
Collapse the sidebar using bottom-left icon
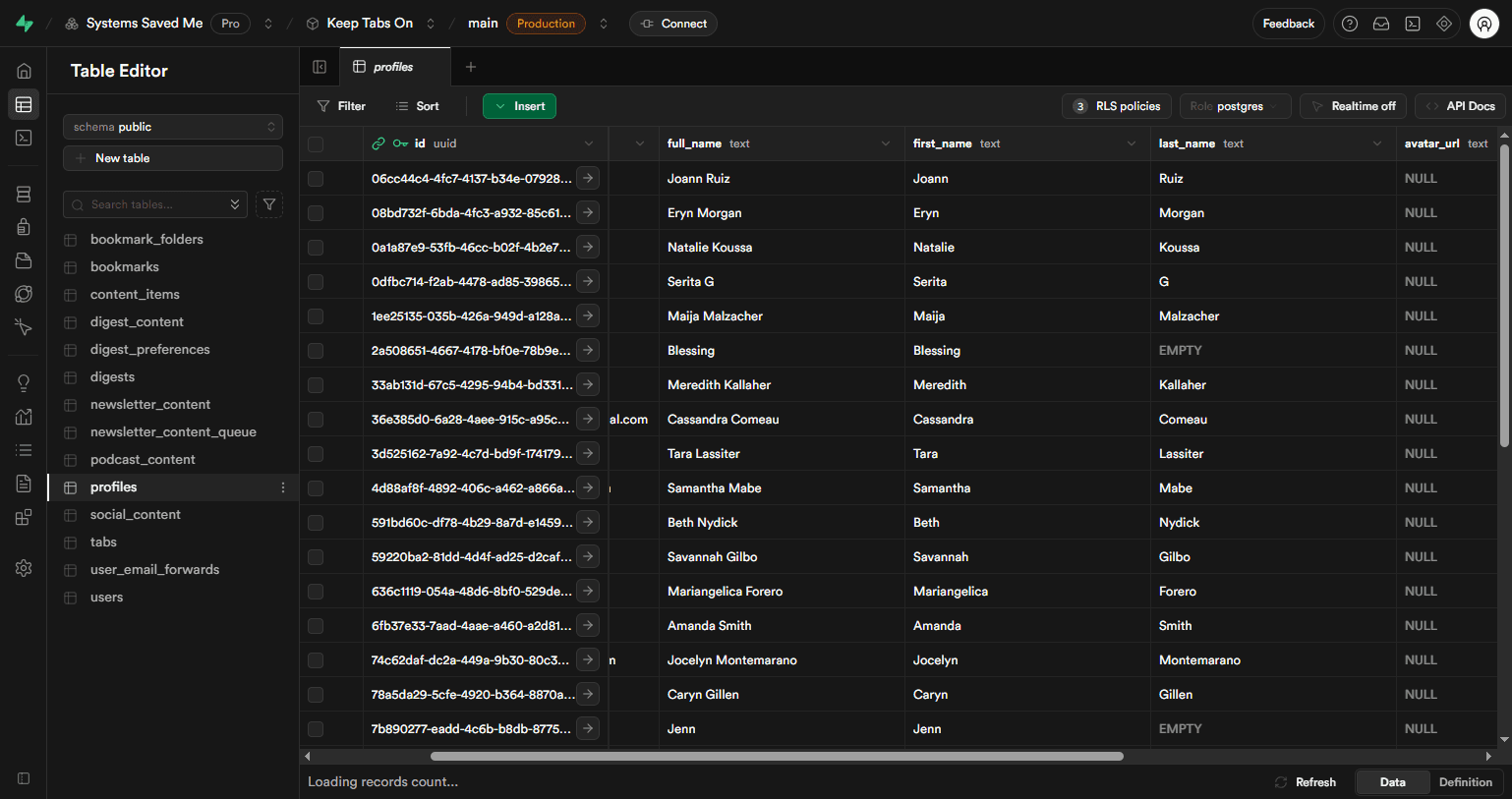click(x=24, y=778)
